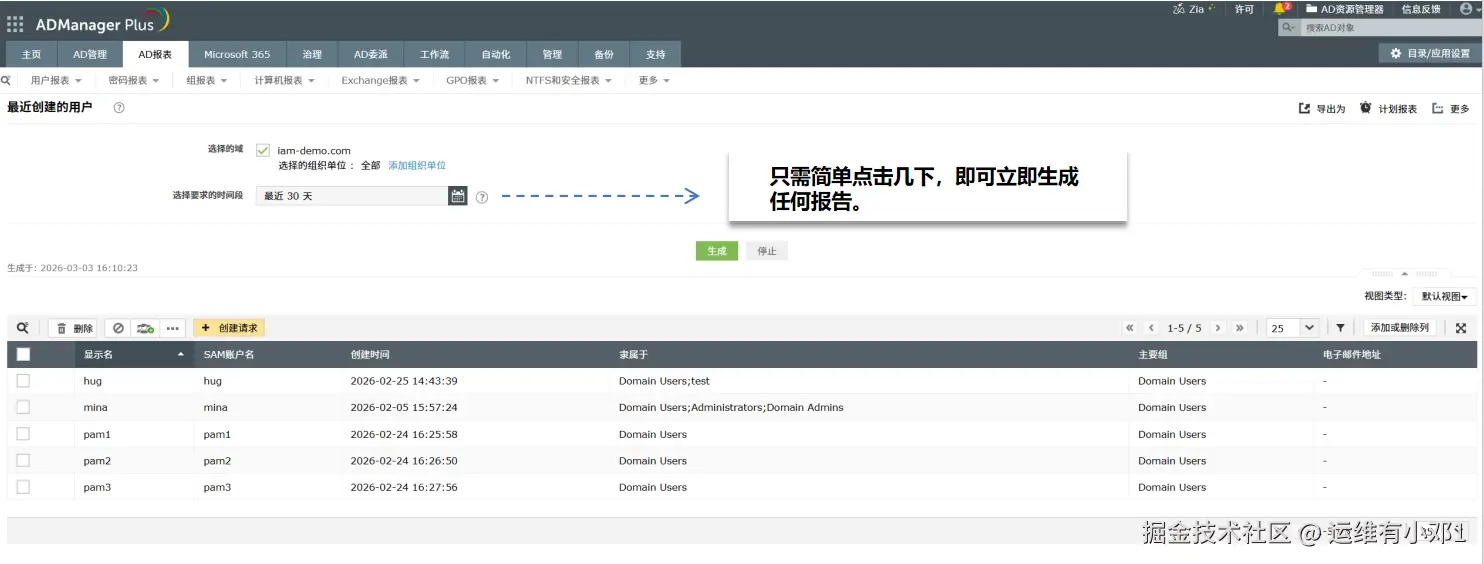The height and width of the screenshot is (564, 1484).
Task: Click the 删除 button
Action: pos(73,328)
